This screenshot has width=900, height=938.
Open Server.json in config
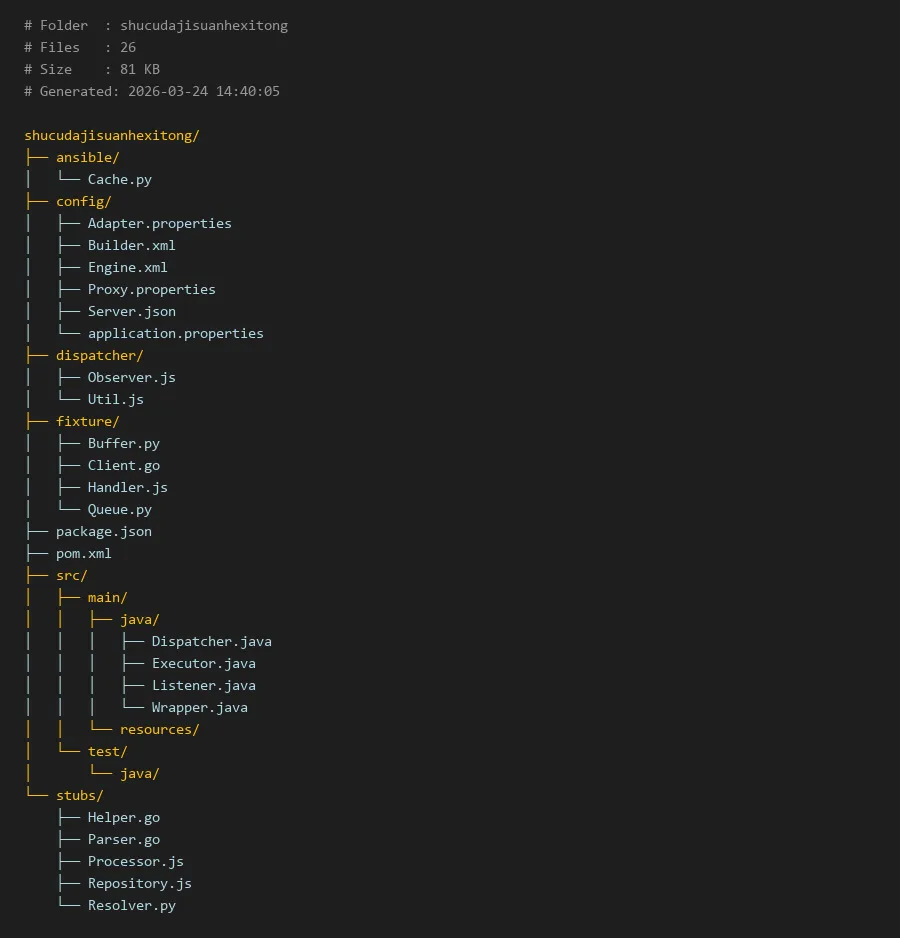coord(131,311)
